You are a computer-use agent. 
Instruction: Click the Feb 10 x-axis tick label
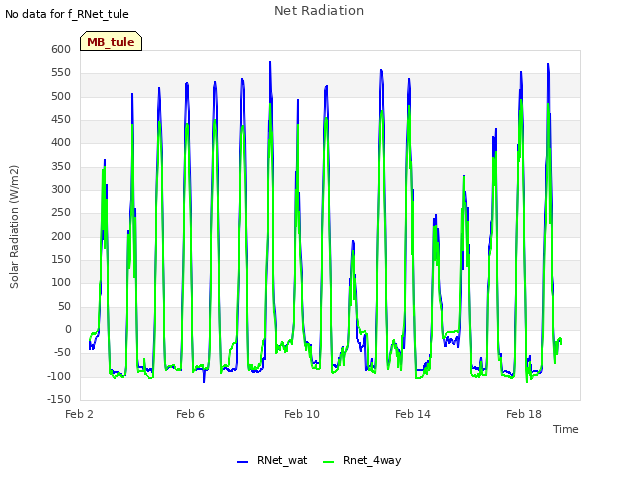(x=302, y=414)
